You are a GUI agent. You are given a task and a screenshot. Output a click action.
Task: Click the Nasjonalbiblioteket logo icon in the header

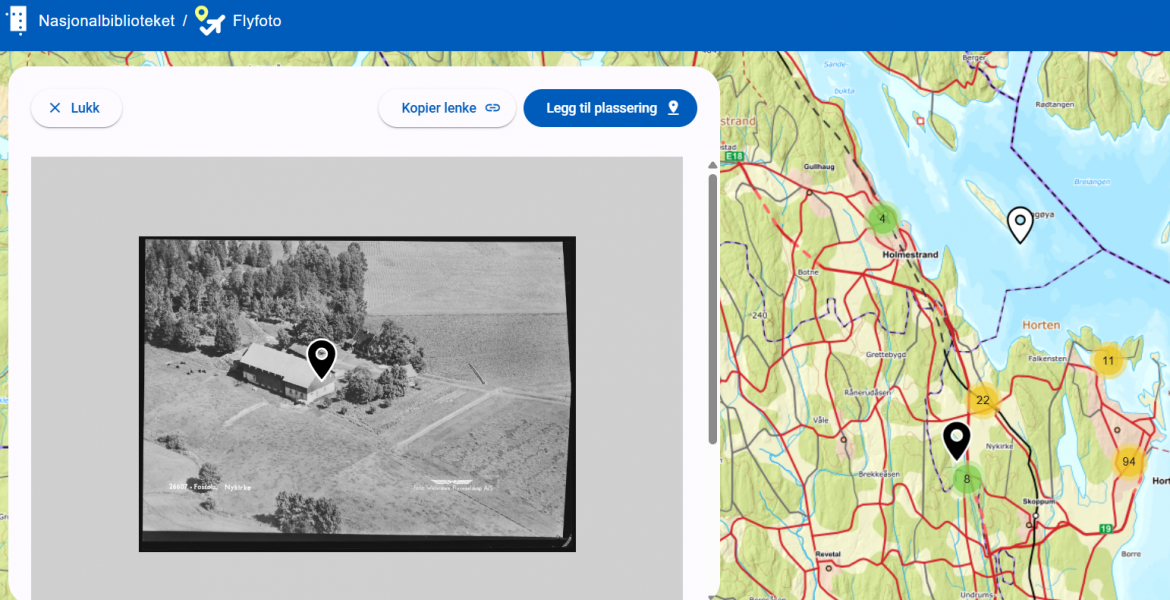coord(16,20)
